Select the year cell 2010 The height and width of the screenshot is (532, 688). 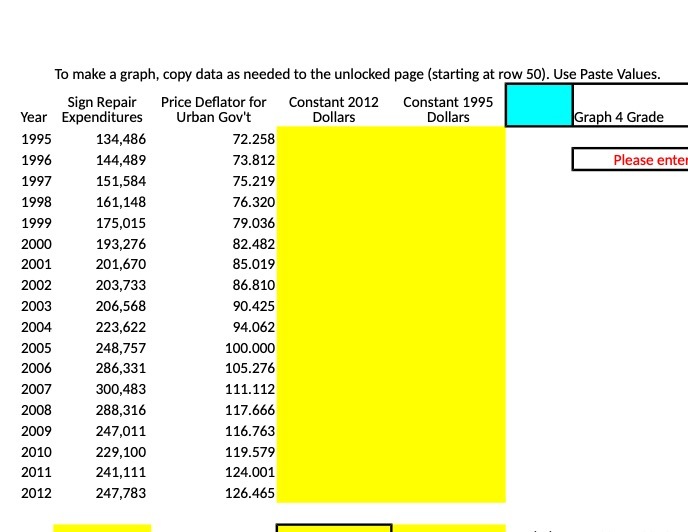36,453
